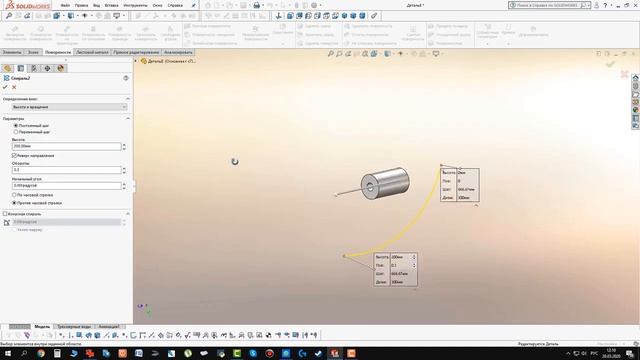Open the Вид menu
This screenshot has width=640, height=360.
pyautogui.click(x=96, y=6)
